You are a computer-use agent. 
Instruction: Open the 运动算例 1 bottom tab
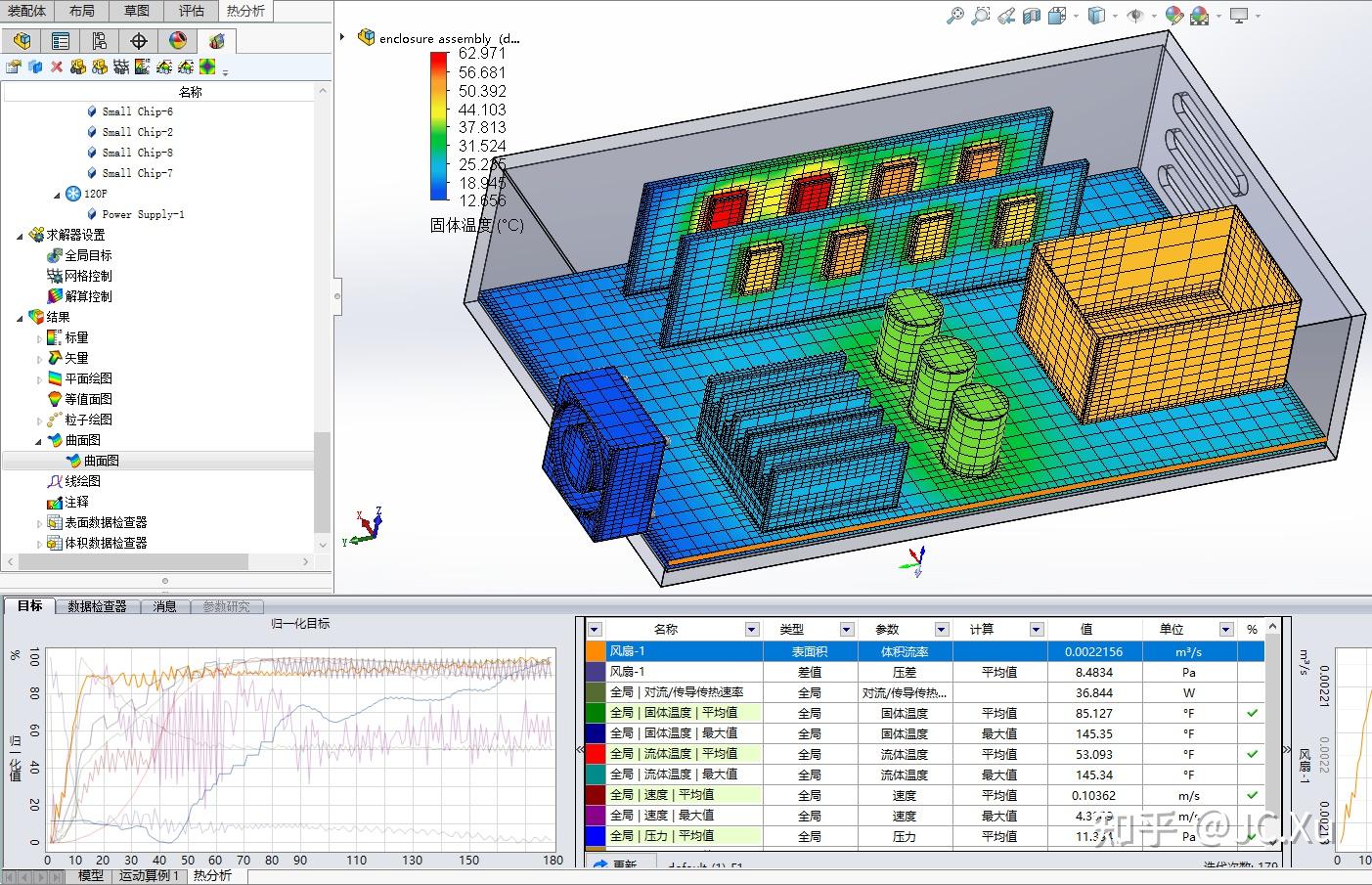pyautogui.click(x=149, y=876)
